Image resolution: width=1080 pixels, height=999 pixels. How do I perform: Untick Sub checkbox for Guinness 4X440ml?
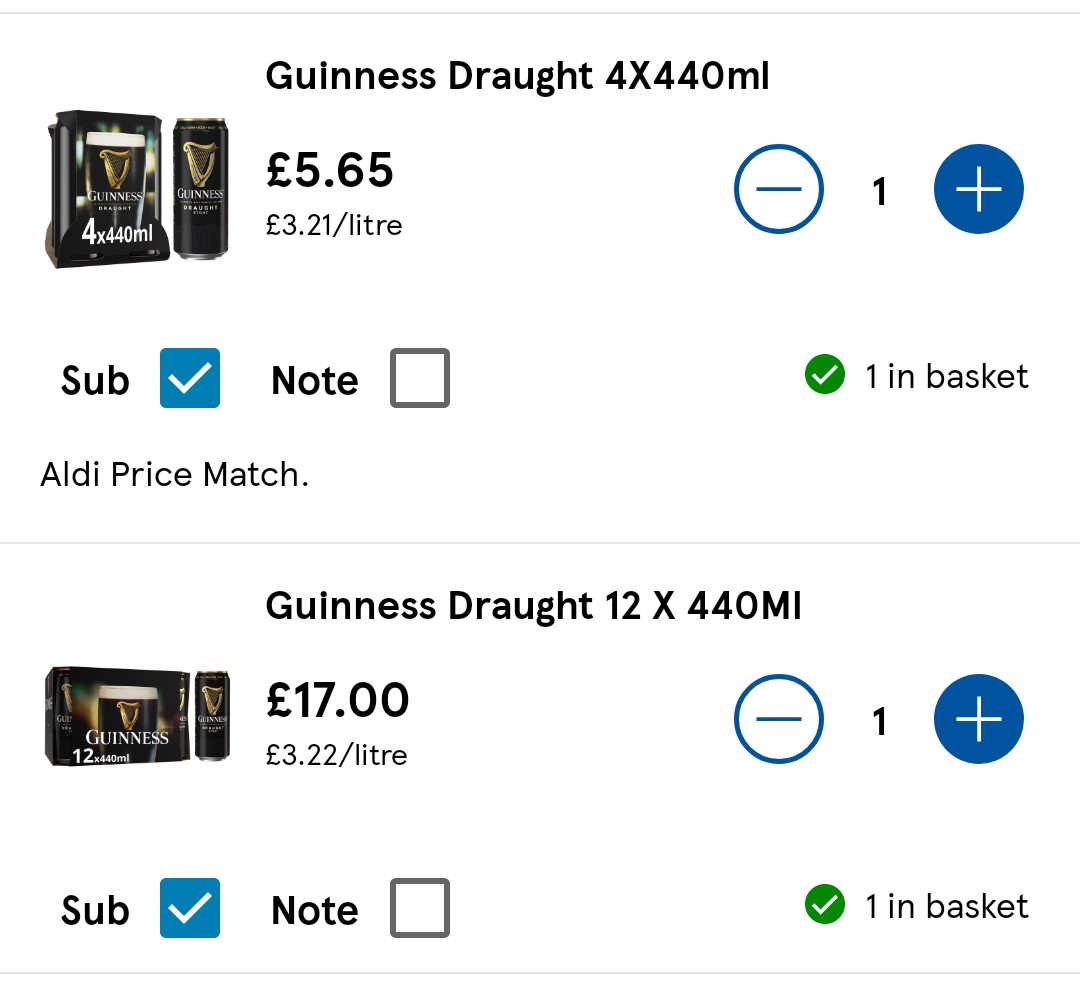[190, 378]
